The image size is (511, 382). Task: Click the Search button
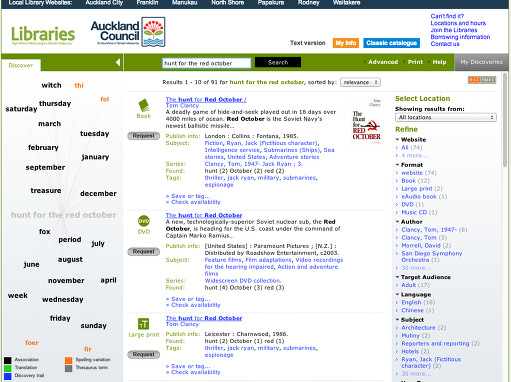(x=278, y=62)
